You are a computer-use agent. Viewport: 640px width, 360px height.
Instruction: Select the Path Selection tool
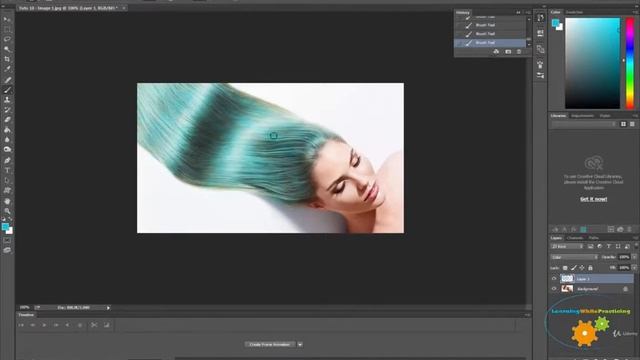point(7,180)
